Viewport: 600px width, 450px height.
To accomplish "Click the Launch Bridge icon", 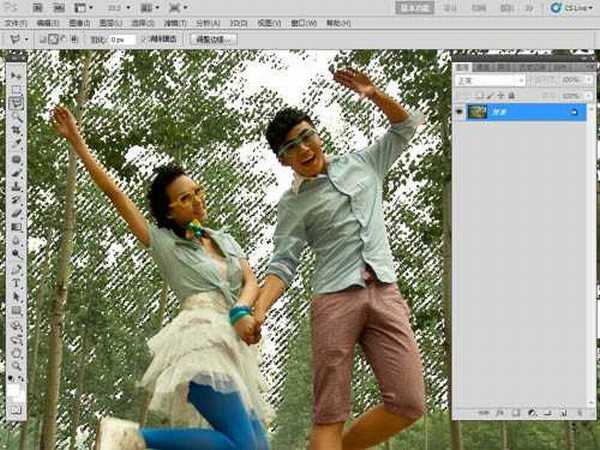I will (36, 7).
